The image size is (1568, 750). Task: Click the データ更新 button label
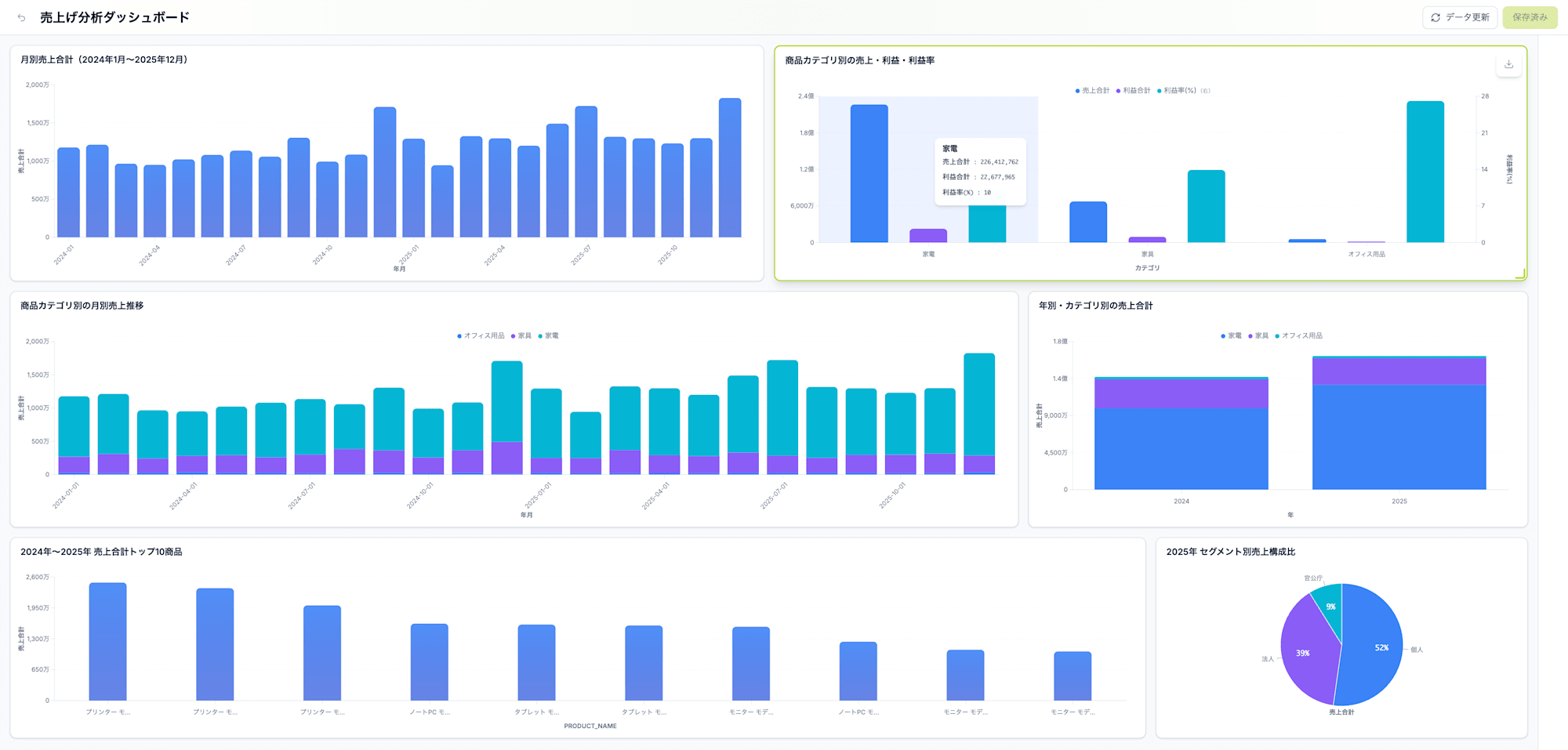(x=1467, y=17)
